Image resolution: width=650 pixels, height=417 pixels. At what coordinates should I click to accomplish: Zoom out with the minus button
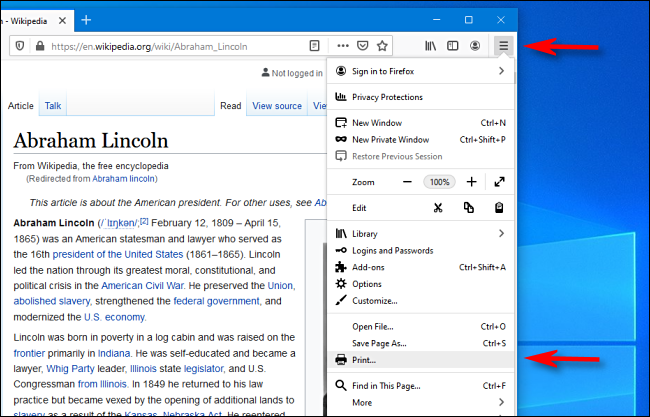[x=407, y=182]
